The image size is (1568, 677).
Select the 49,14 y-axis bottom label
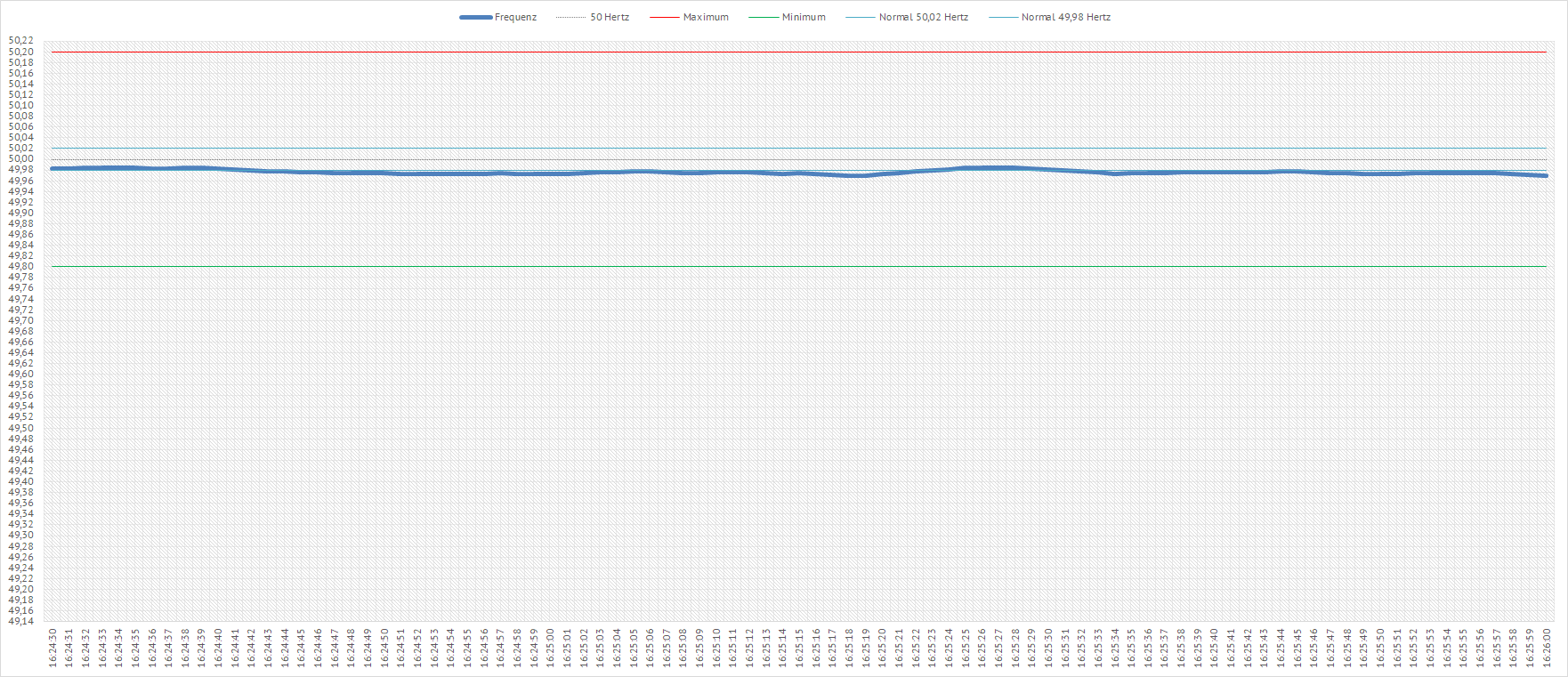click(x=21, y=621)
